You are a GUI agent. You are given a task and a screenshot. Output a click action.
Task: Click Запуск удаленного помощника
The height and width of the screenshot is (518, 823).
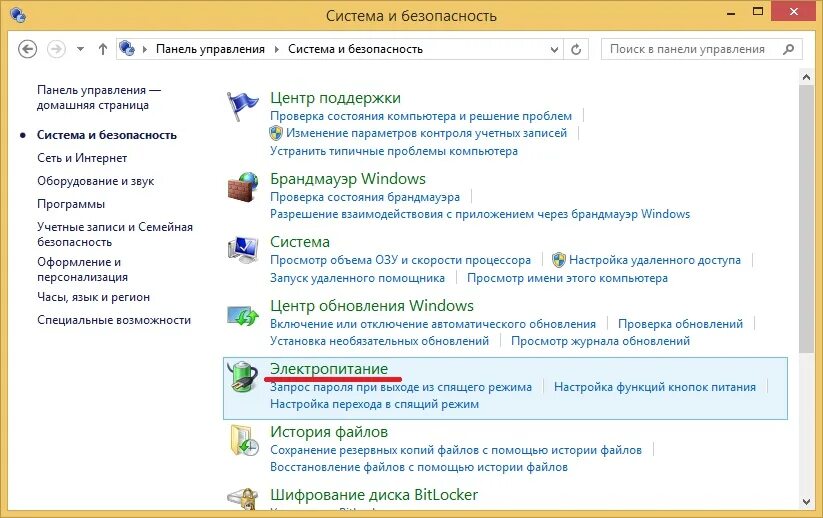tap(357, 278)
